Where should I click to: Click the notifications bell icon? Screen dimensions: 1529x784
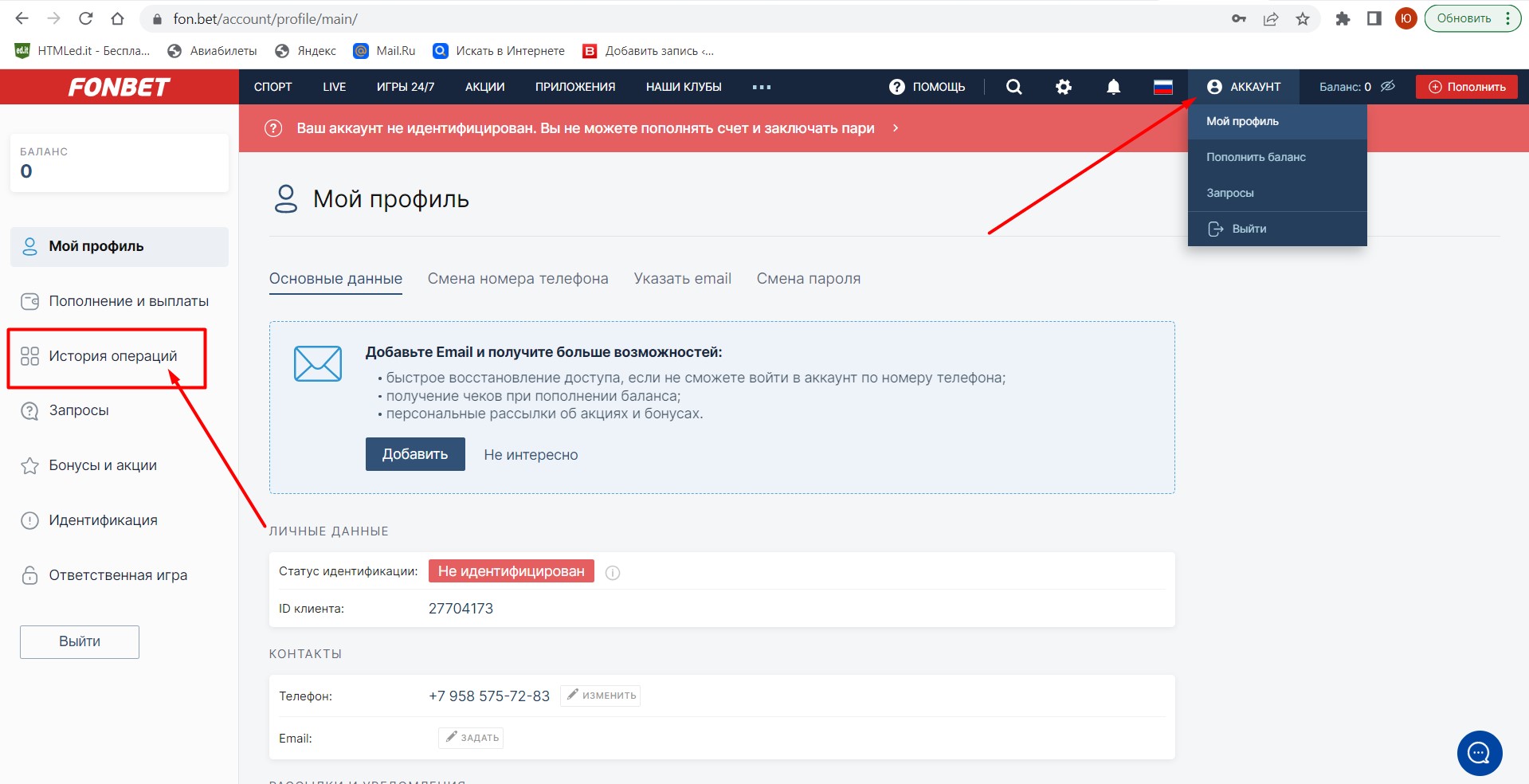click(x=1113, y=87)
